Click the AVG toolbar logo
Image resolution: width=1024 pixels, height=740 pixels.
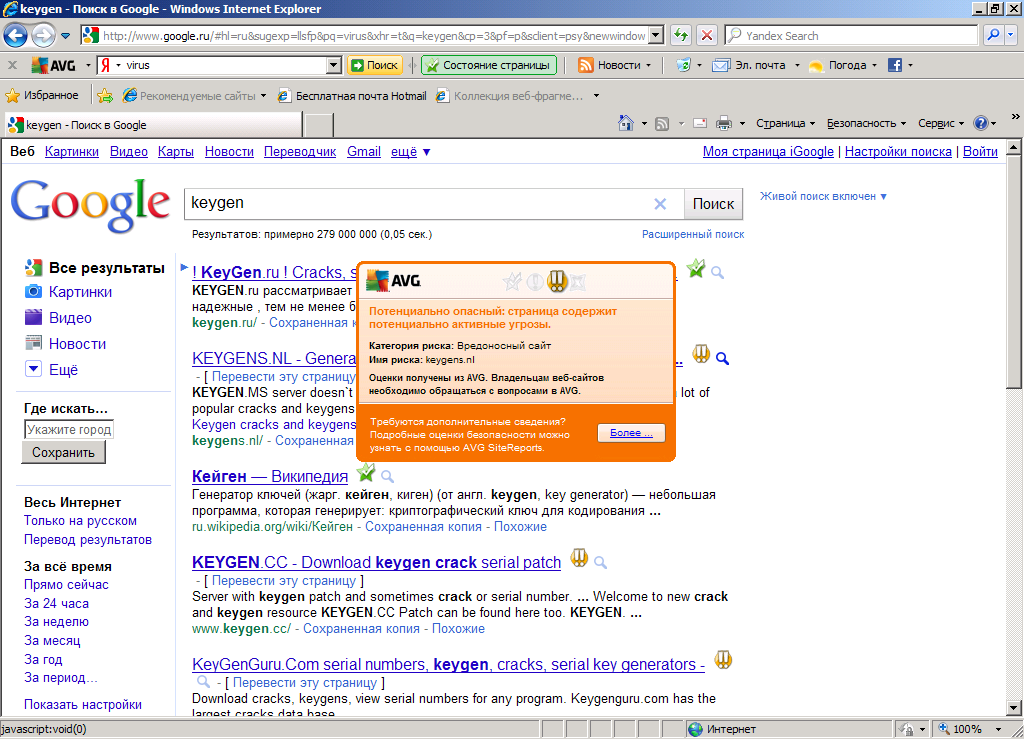coord(54,65)
